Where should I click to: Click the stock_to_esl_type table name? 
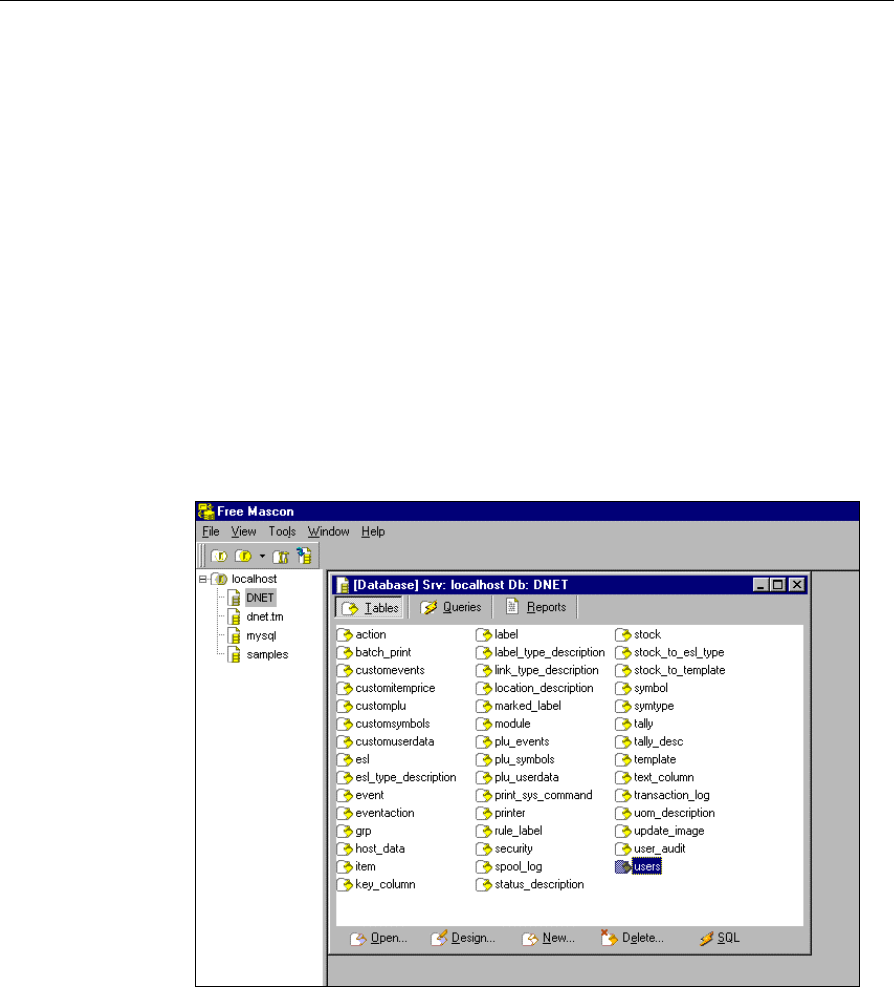(x=679, y=653)
